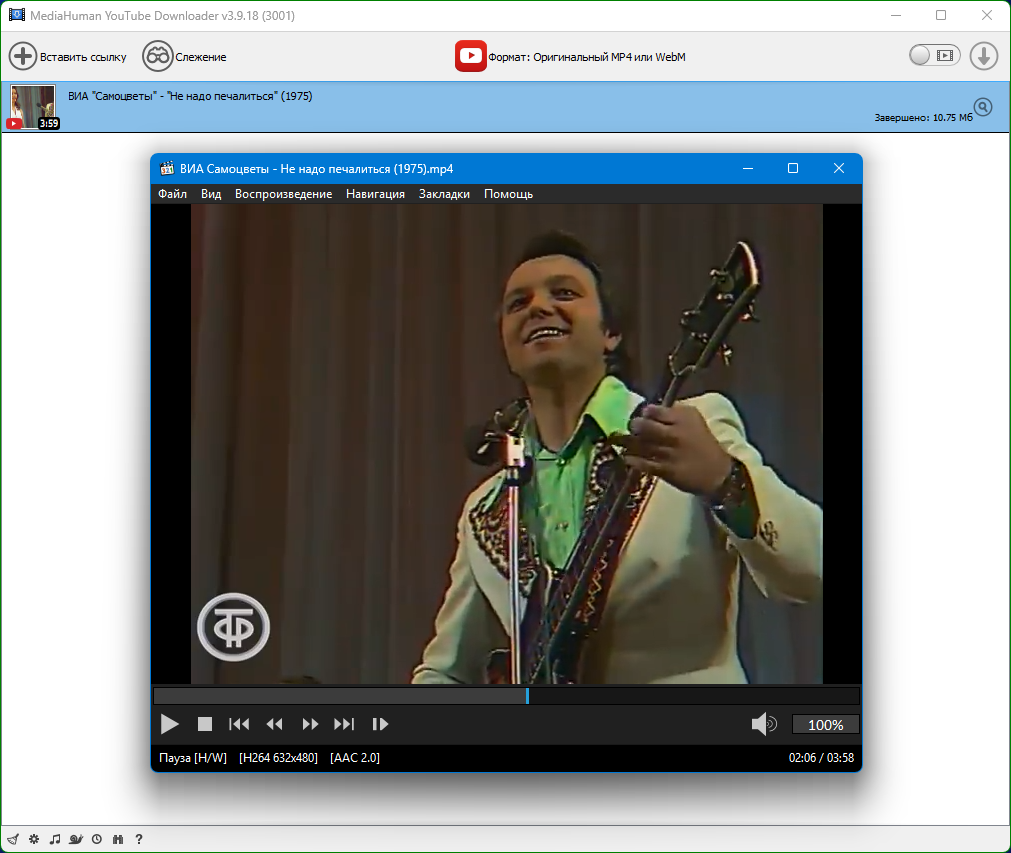The height and width of the screenshot is (853, 1011).
Task: Click the music note icon at bottom
Action: tap(55, 839)
